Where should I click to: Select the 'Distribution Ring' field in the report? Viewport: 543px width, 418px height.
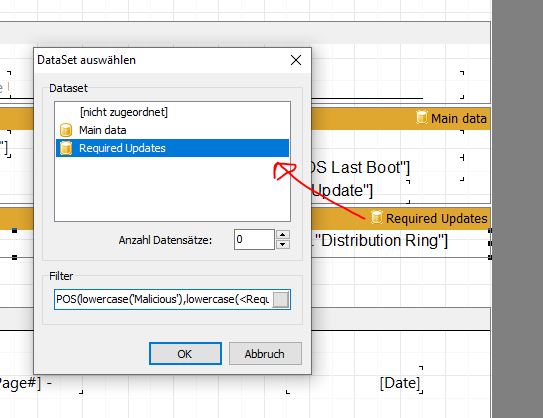point(380,241)
